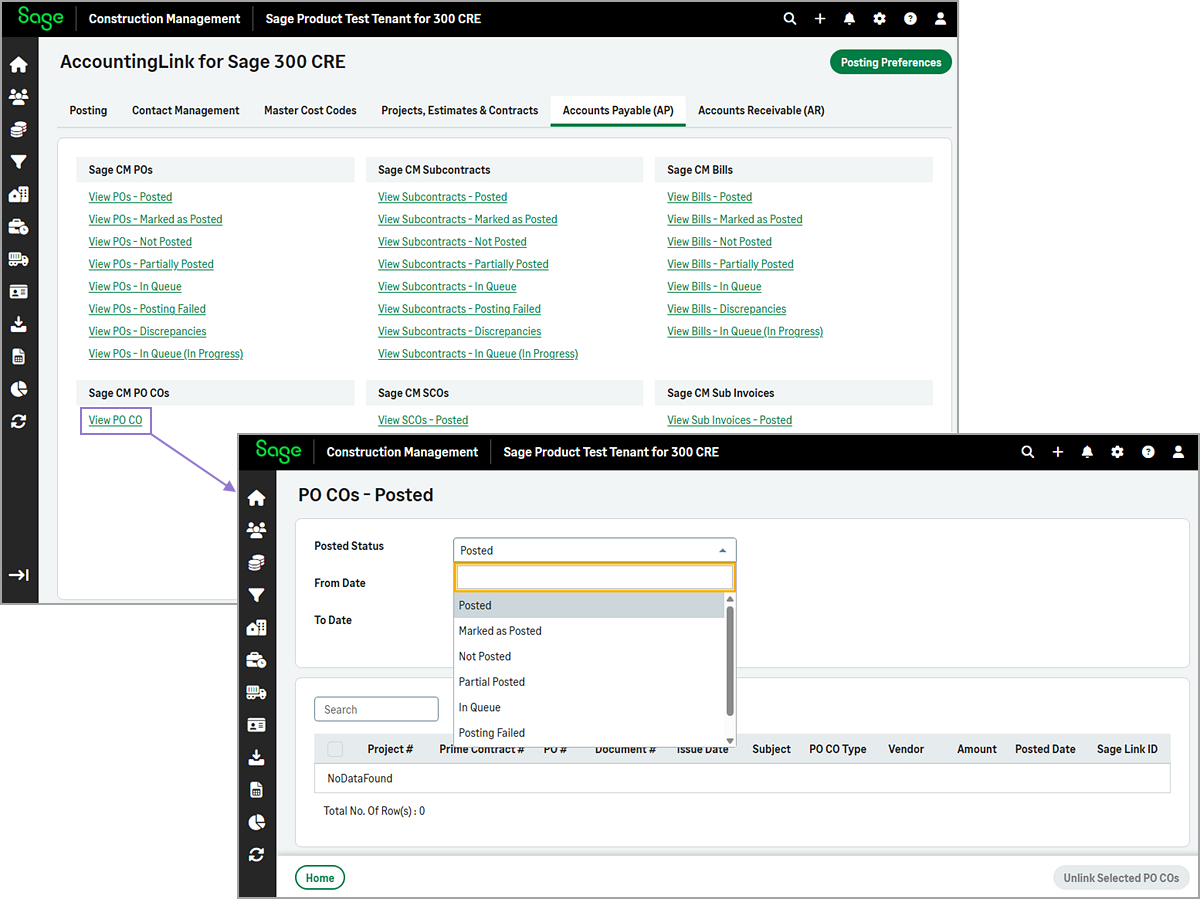This screenshot has height=899, width=1200.
Task: Open View SCOs - Posted link
Action: coord(423,420)
